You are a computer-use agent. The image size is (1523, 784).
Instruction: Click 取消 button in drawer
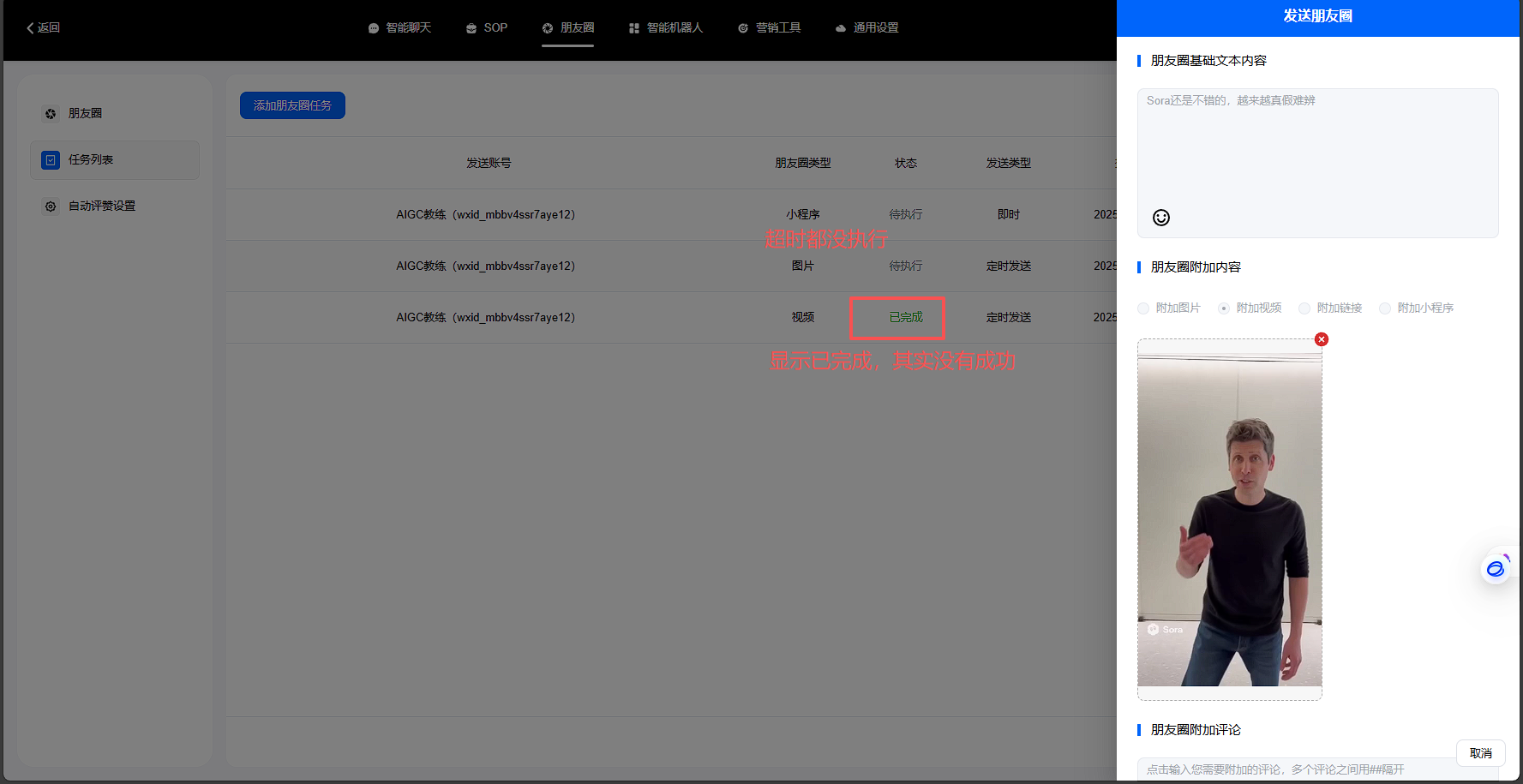point(1480,753)
